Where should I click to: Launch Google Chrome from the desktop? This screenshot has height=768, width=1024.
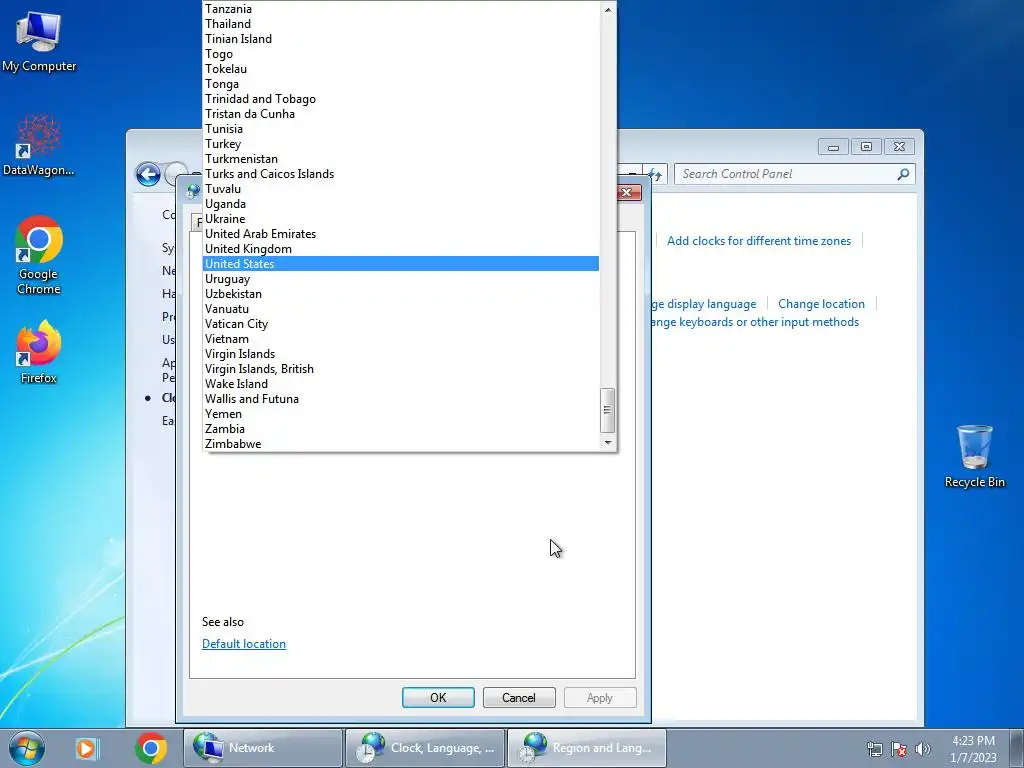[x=39, y=255]
